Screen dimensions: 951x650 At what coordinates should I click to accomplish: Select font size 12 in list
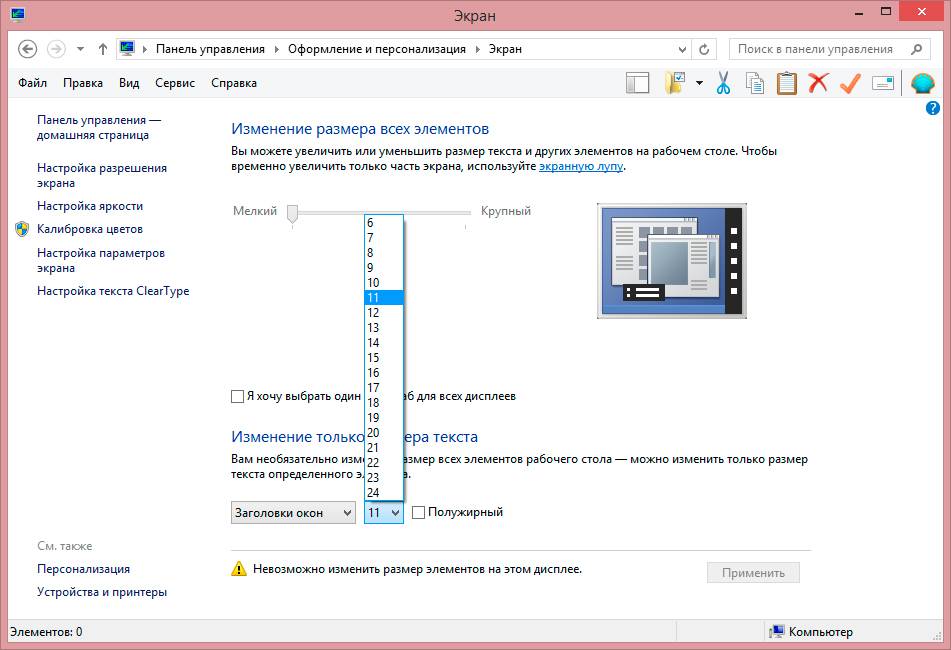click(383, 313)
